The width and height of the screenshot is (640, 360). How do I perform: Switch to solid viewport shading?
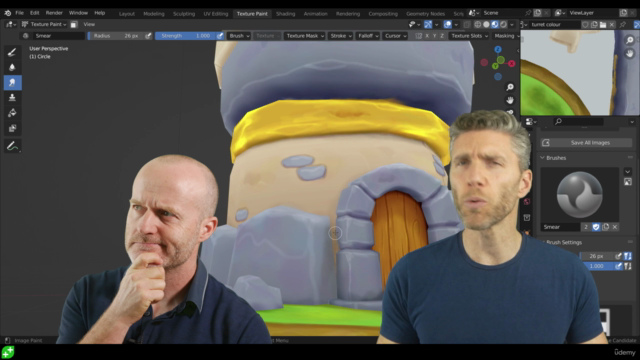[486, 24]
